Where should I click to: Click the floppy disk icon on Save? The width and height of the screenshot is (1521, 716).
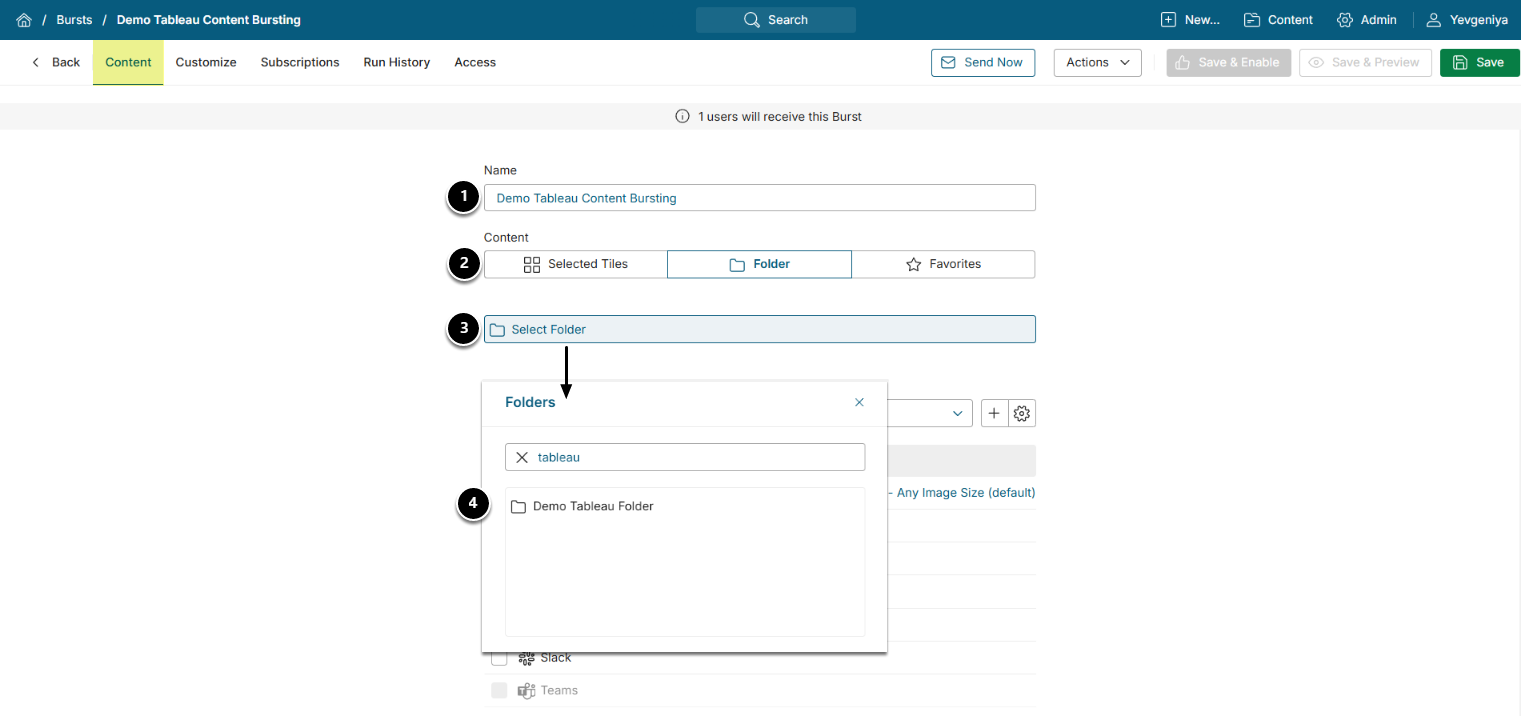pos(1459,62)
